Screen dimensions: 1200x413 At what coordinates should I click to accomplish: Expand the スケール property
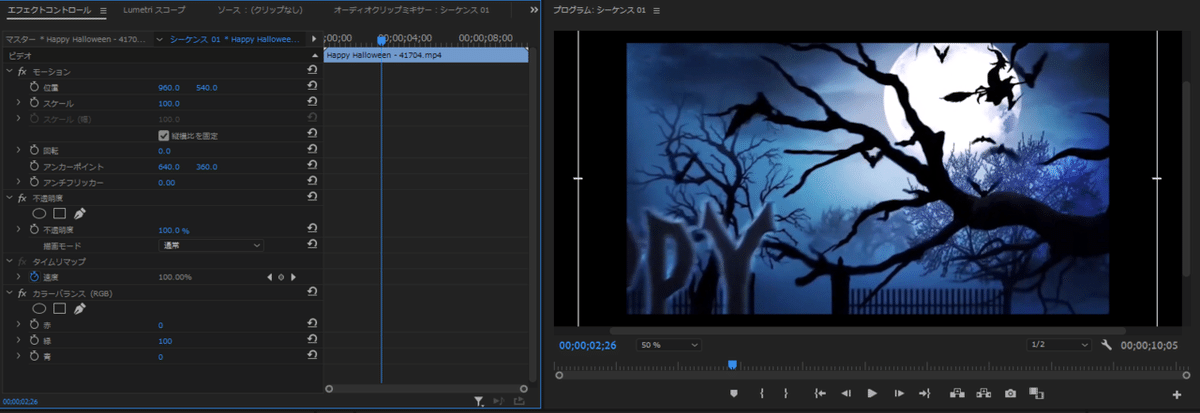(18, 103)
